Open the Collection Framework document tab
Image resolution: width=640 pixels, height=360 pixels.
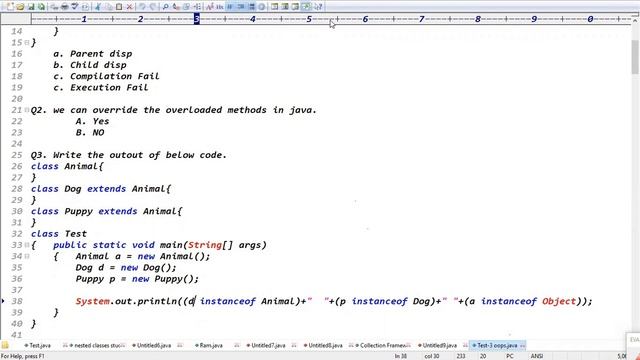(383, 345)
